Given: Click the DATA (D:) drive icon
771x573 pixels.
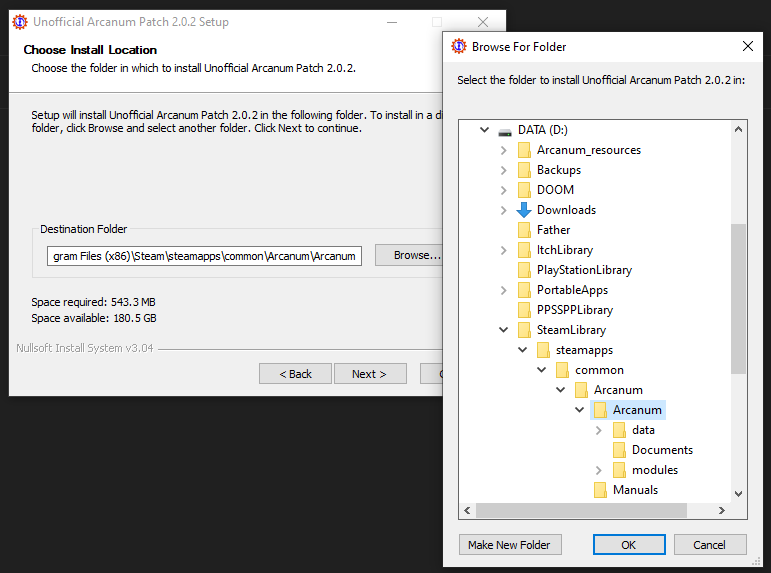Looking at the screenshot, I should [505, 130].
